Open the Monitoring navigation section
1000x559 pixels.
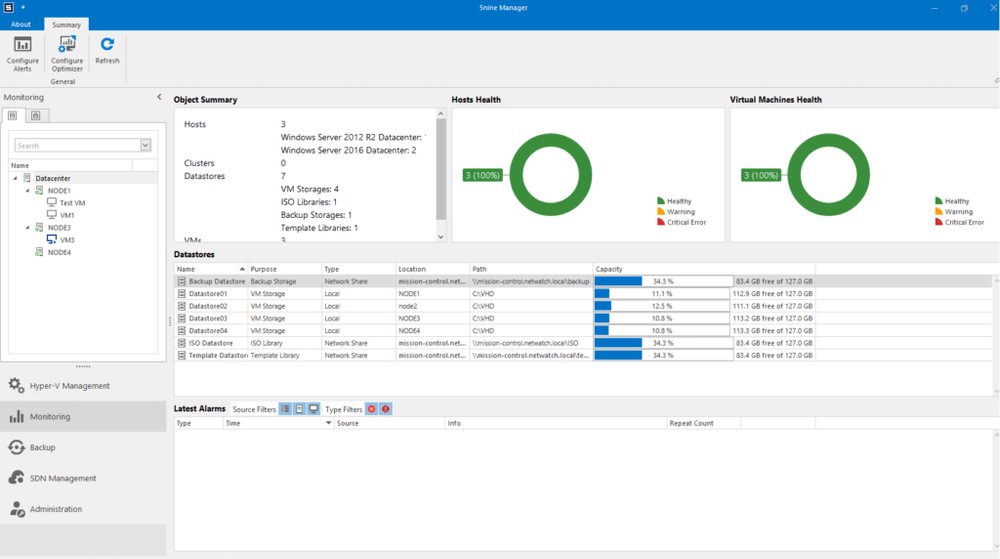[x=83, y=416]
